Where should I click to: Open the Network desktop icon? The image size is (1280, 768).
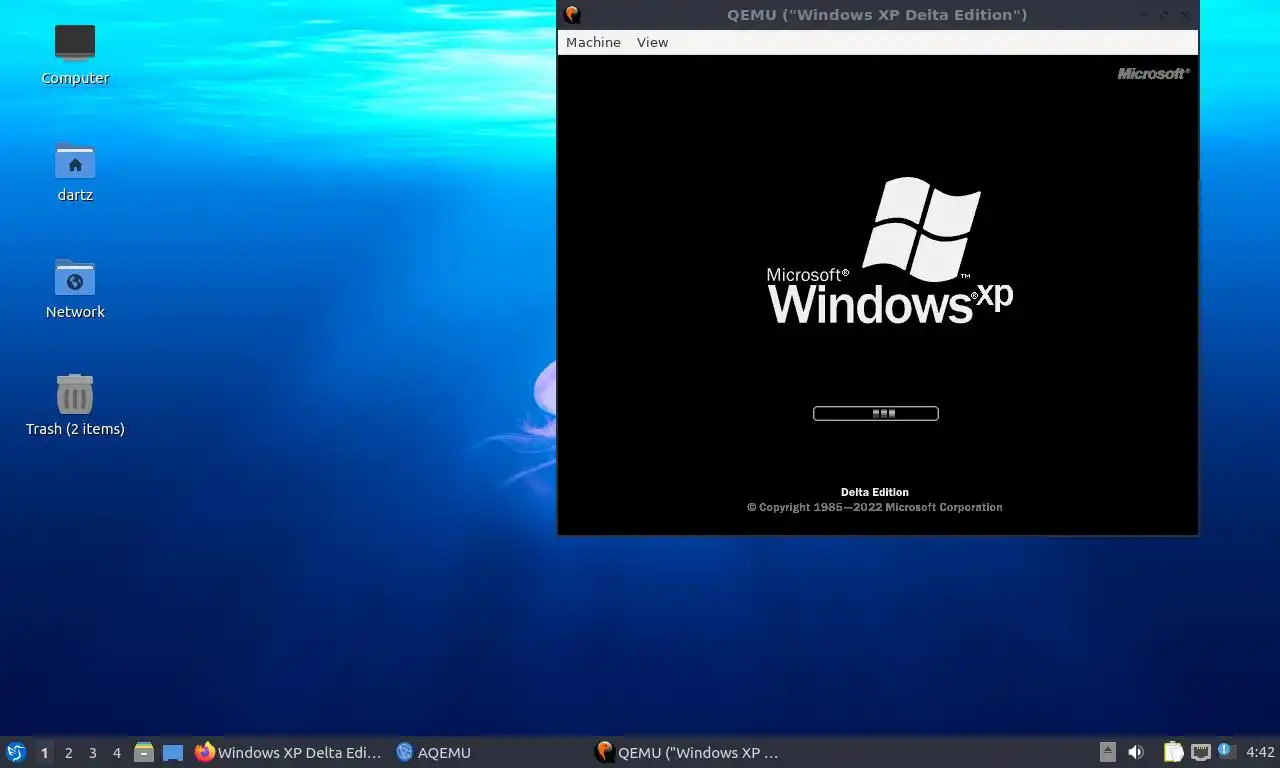pyautogui.click(x=75, y=289)
